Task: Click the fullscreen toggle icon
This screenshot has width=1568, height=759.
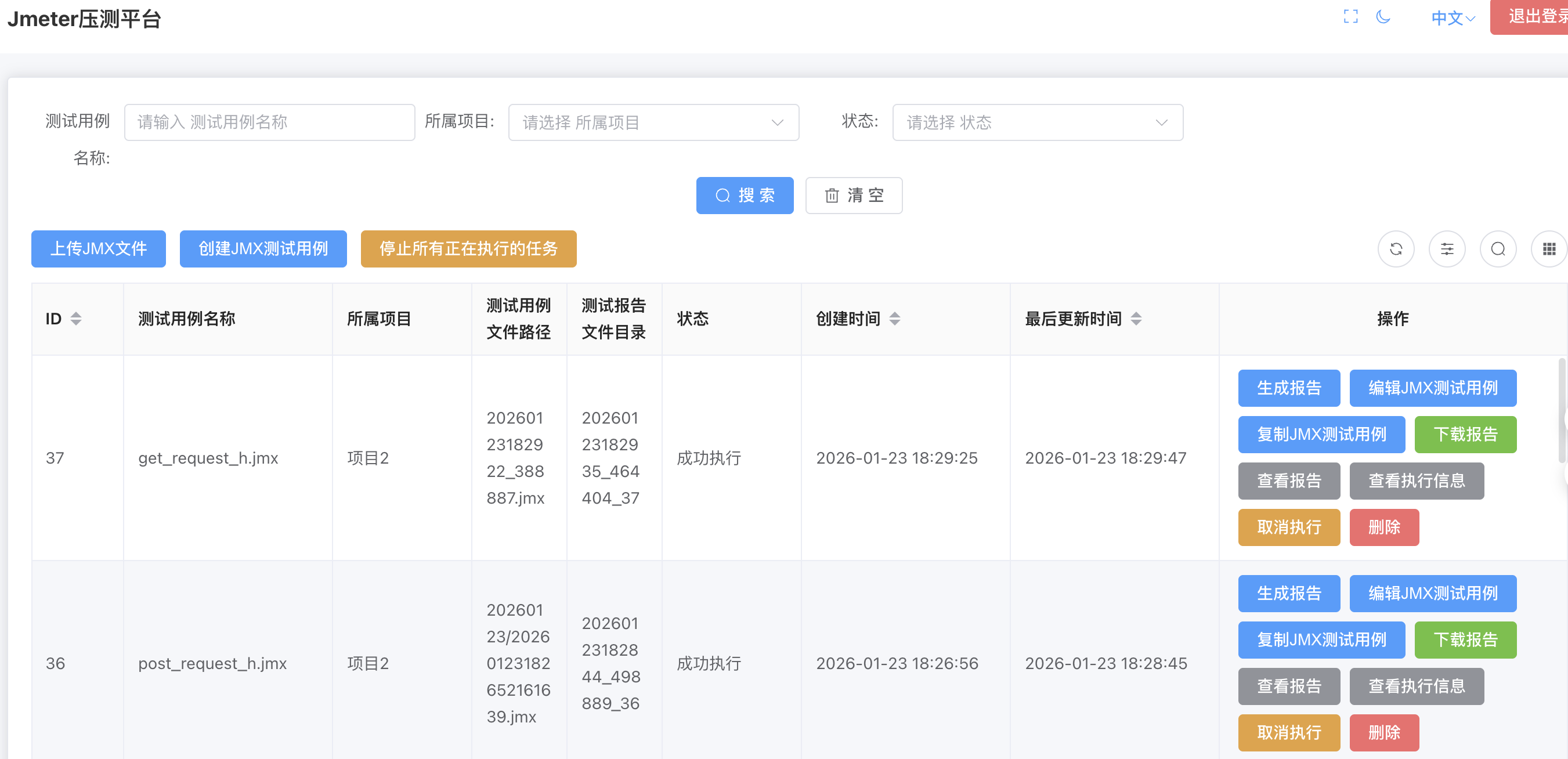Action: pyautogui.click(x=1350, y=17)
